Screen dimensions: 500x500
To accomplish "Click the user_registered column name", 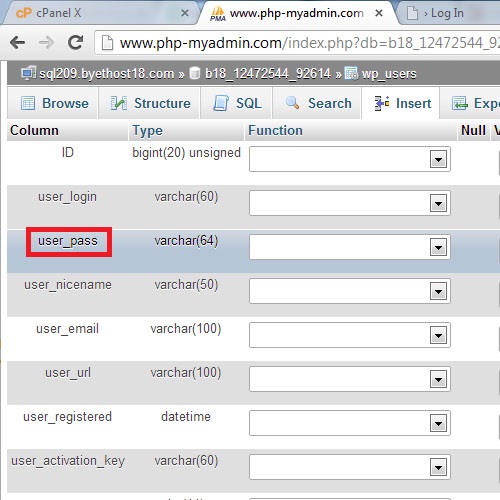I will coord(67,417).
